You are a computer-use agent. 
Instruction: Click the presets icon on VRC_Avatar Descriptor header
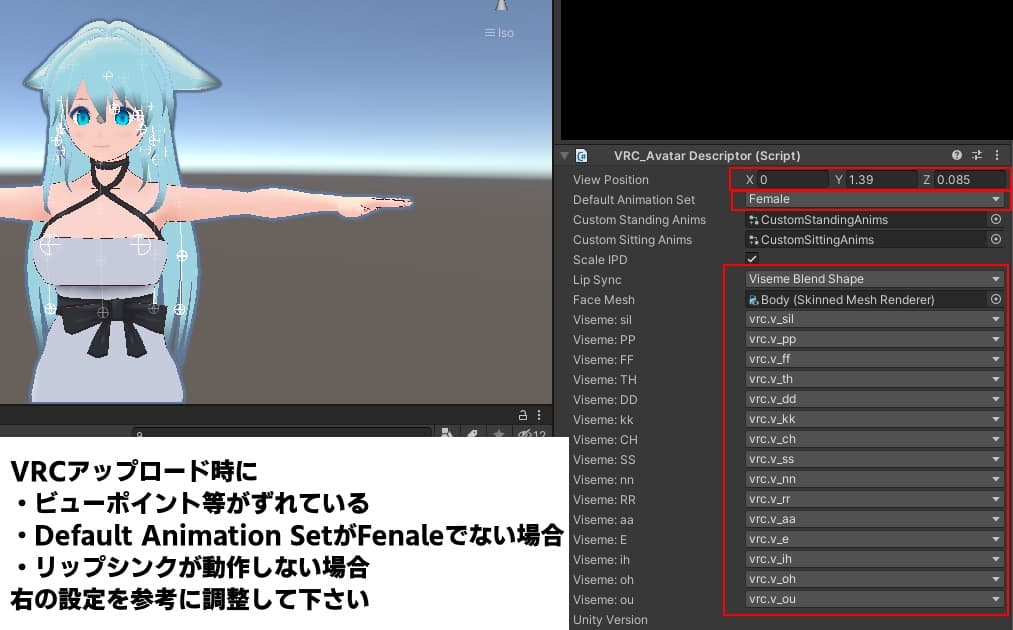coord(977,155)
